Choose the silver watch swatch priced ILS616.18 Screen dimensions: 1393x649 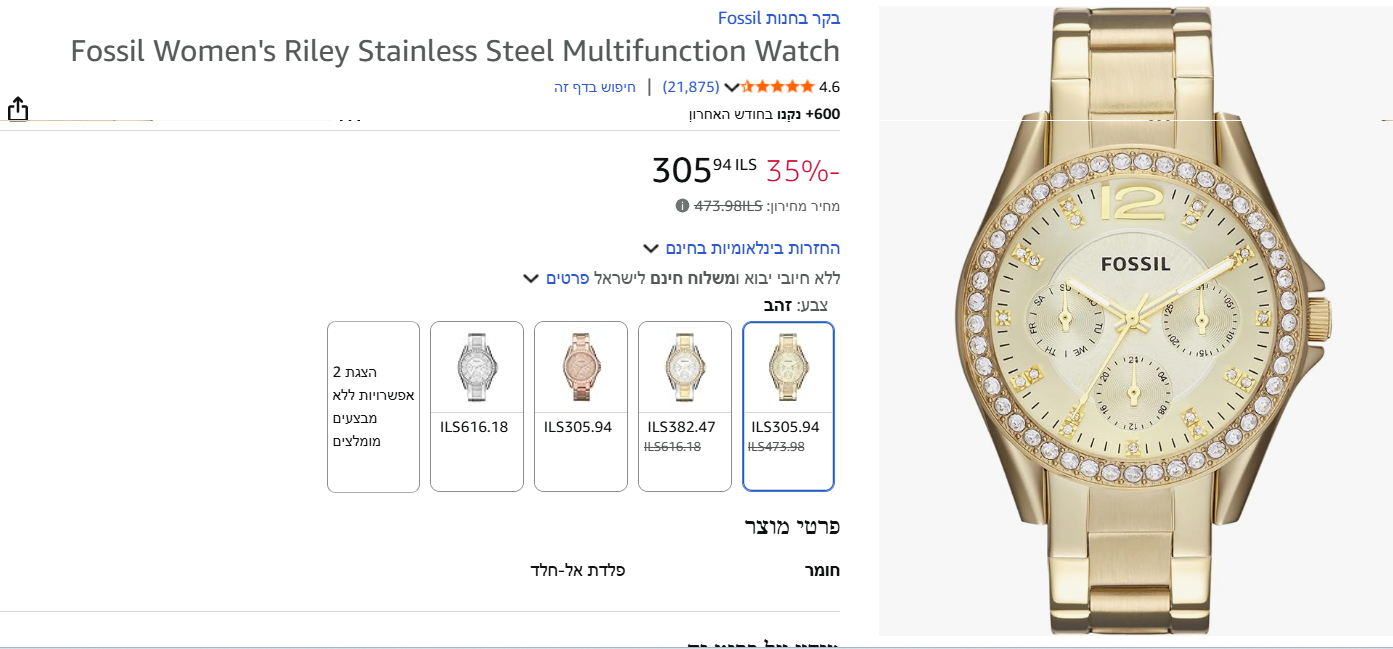[477, 406]
